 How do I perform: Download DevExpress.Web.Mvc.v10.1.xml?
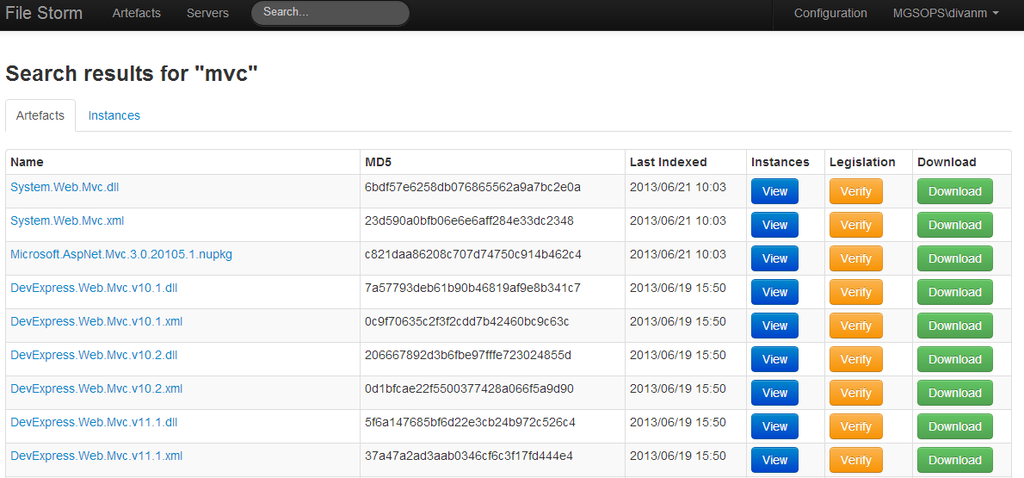[x=955, y=326]
